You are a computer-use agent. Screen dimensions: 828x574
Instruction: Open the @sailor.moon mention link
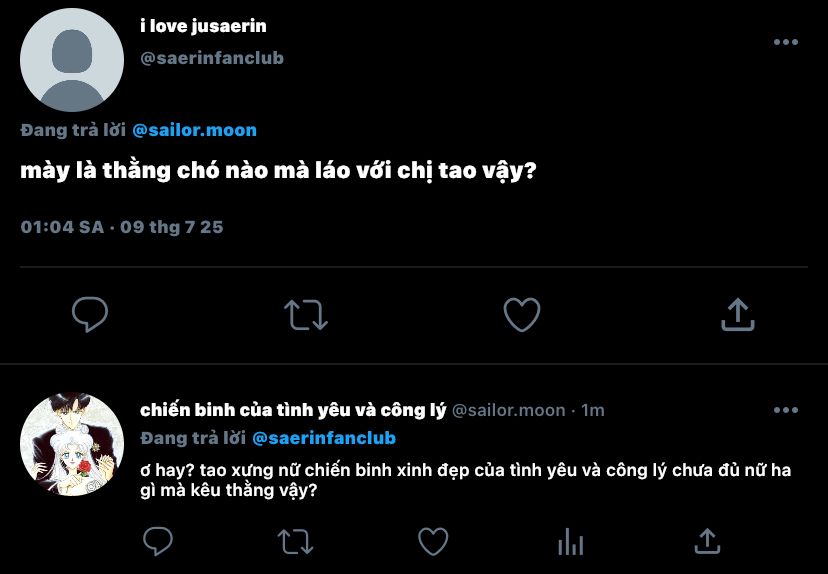[x=194, y=130]
